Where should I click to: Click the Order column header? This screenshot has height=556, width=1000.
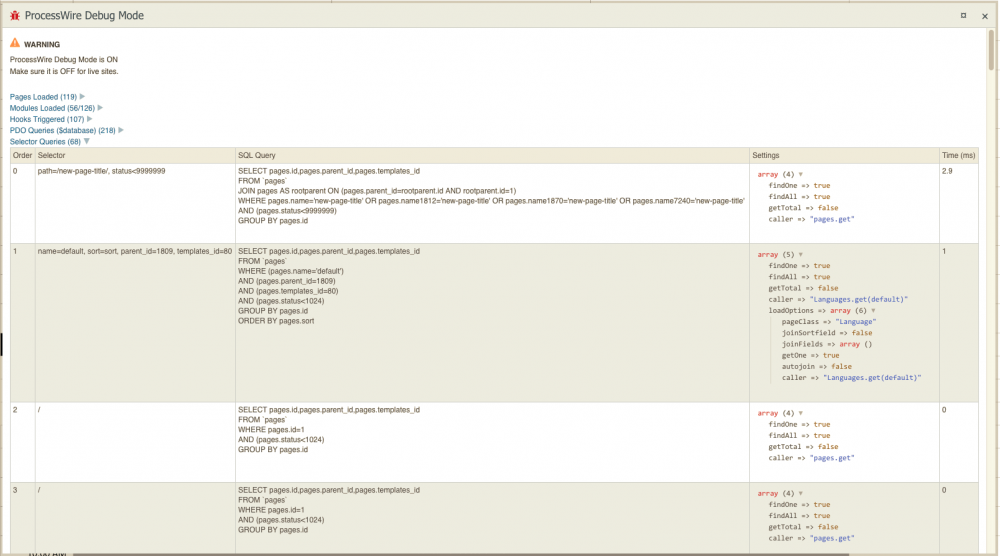(x=22, y=155)
